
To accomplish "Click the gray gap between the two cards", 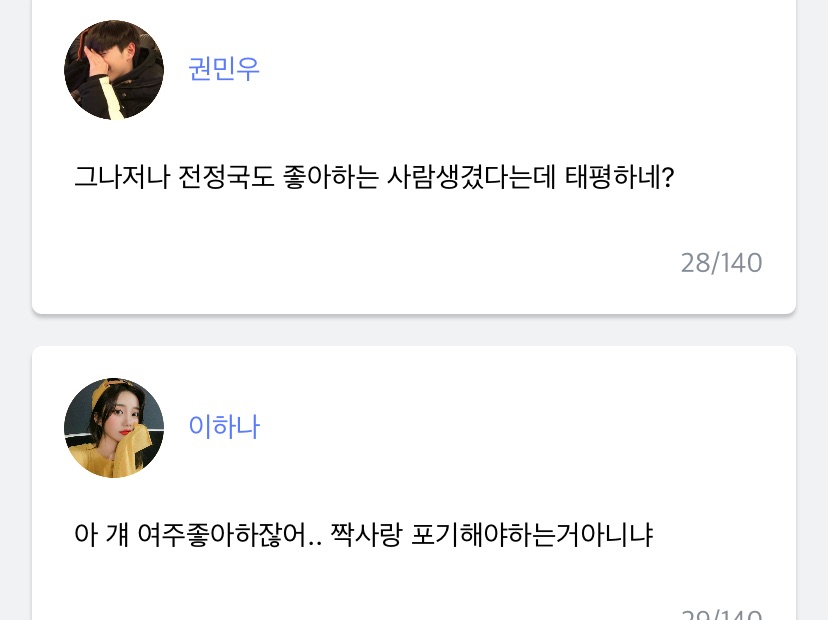I will tap(414, 331).
